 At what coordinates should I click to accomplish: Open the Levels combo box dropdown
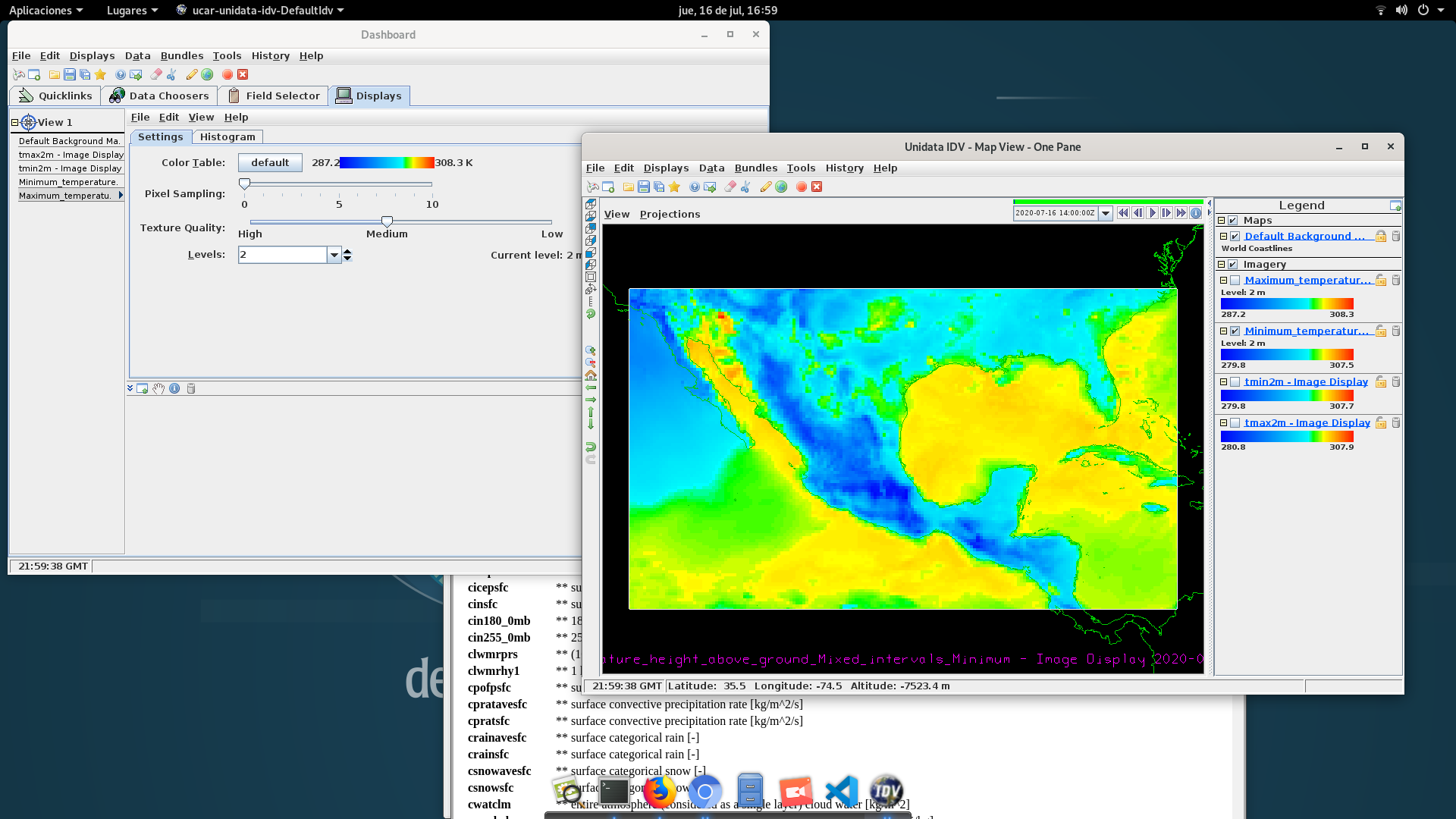[334, 255]
